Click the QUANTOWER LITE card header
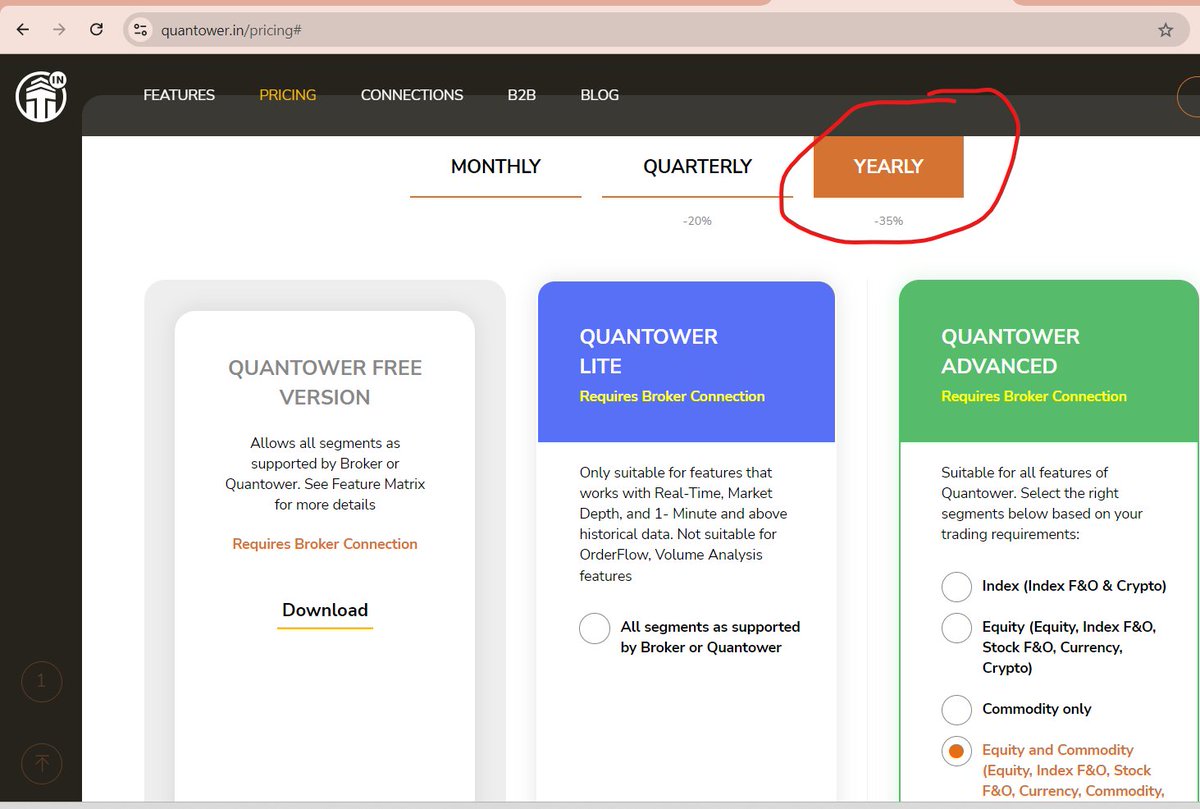The image size is (1200, 809). pyautogui.click(x=686, y=362)
